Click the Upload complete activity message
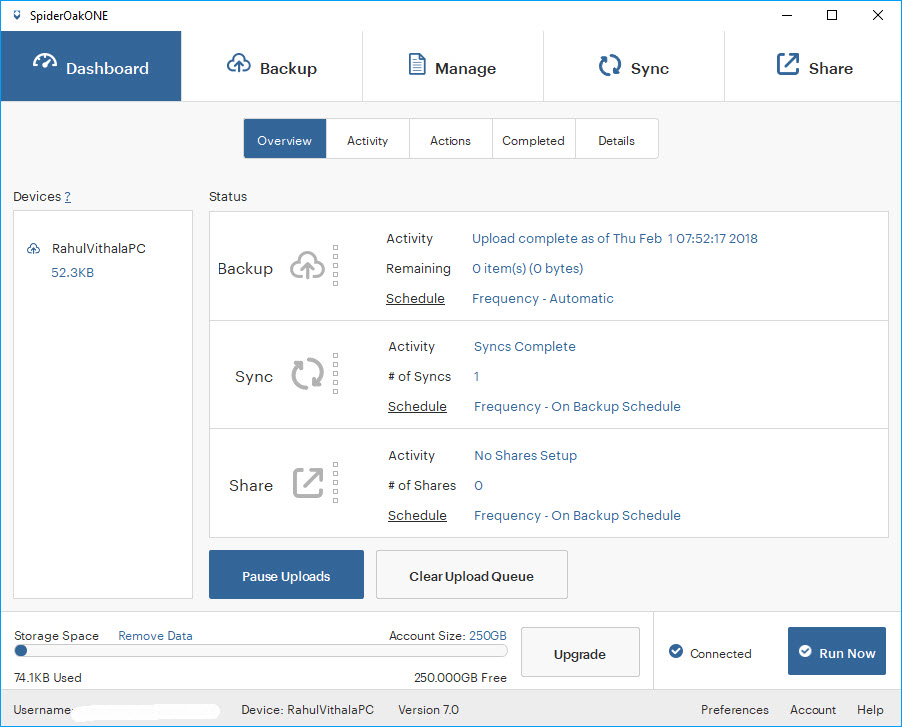The image size is (902, 727). (x=615, y=239)
